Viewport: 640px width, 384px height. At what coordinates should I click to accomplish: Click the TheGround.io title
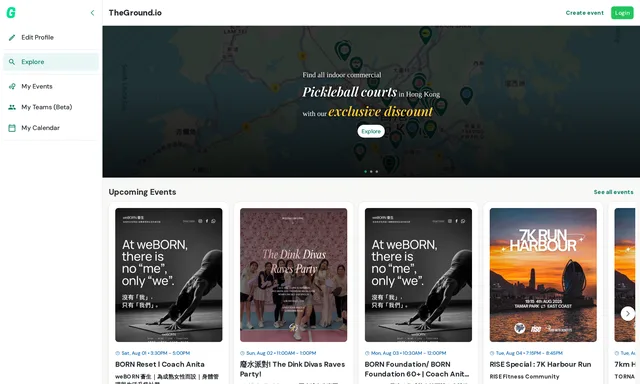[135, 13]
